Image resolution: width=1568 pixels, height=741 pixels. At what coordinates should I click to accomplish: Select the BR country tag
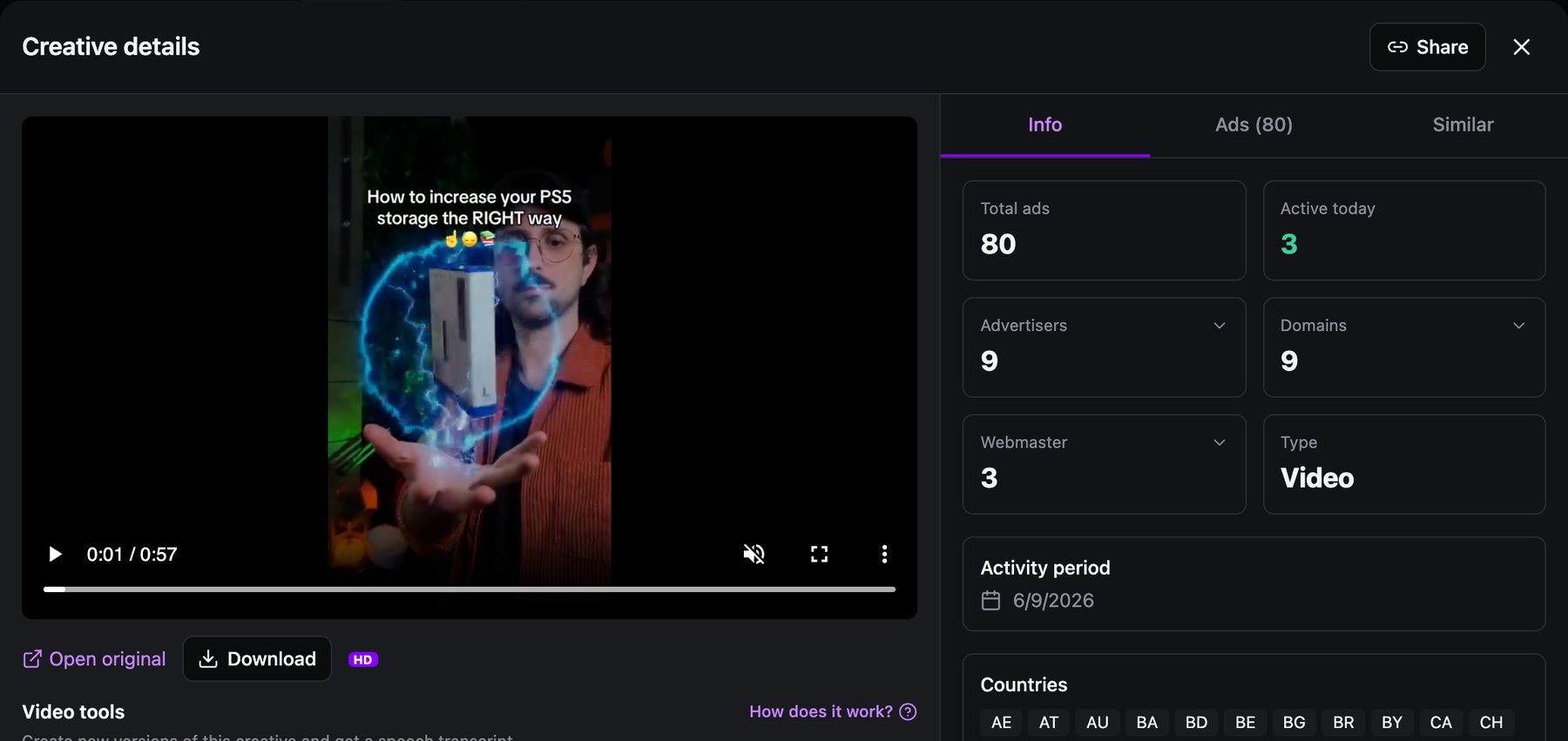(x=1344, y=723)
